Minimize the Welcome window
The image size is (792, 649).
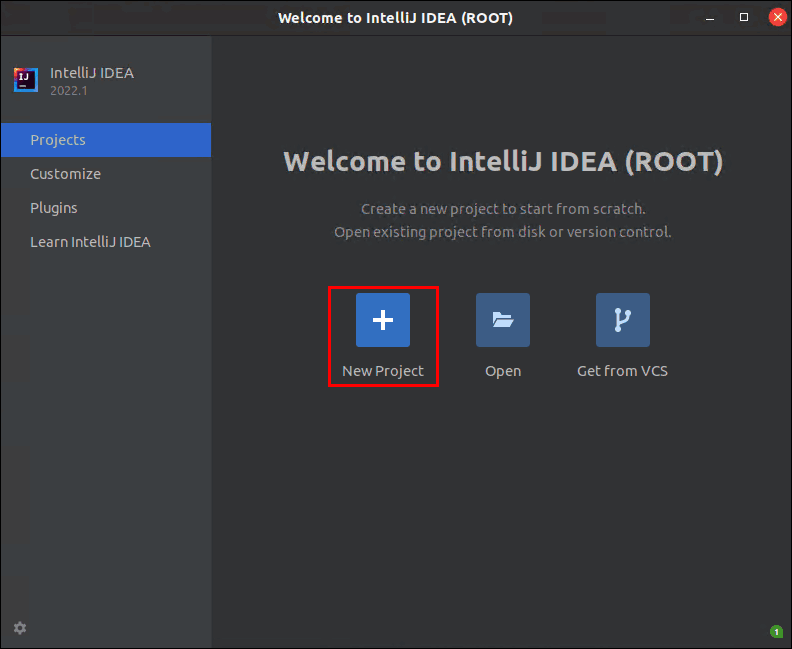click(x=710, y=18)
